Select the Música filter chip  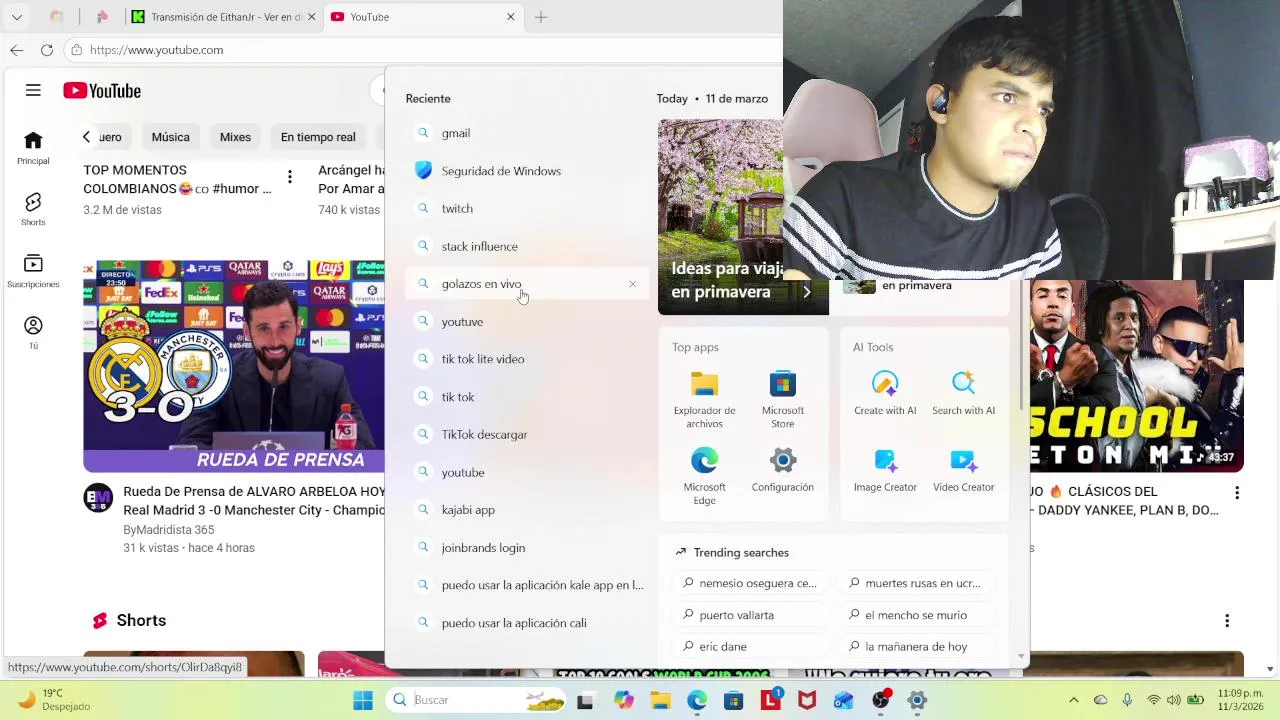point(171,137)
